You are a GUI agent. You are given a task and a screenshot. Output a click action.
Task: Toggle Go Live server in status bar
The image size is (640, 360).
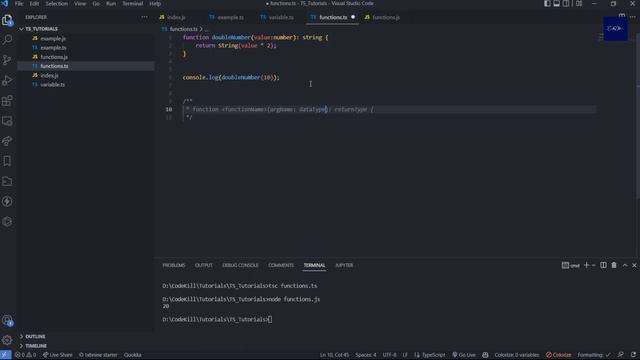(464, 355)
